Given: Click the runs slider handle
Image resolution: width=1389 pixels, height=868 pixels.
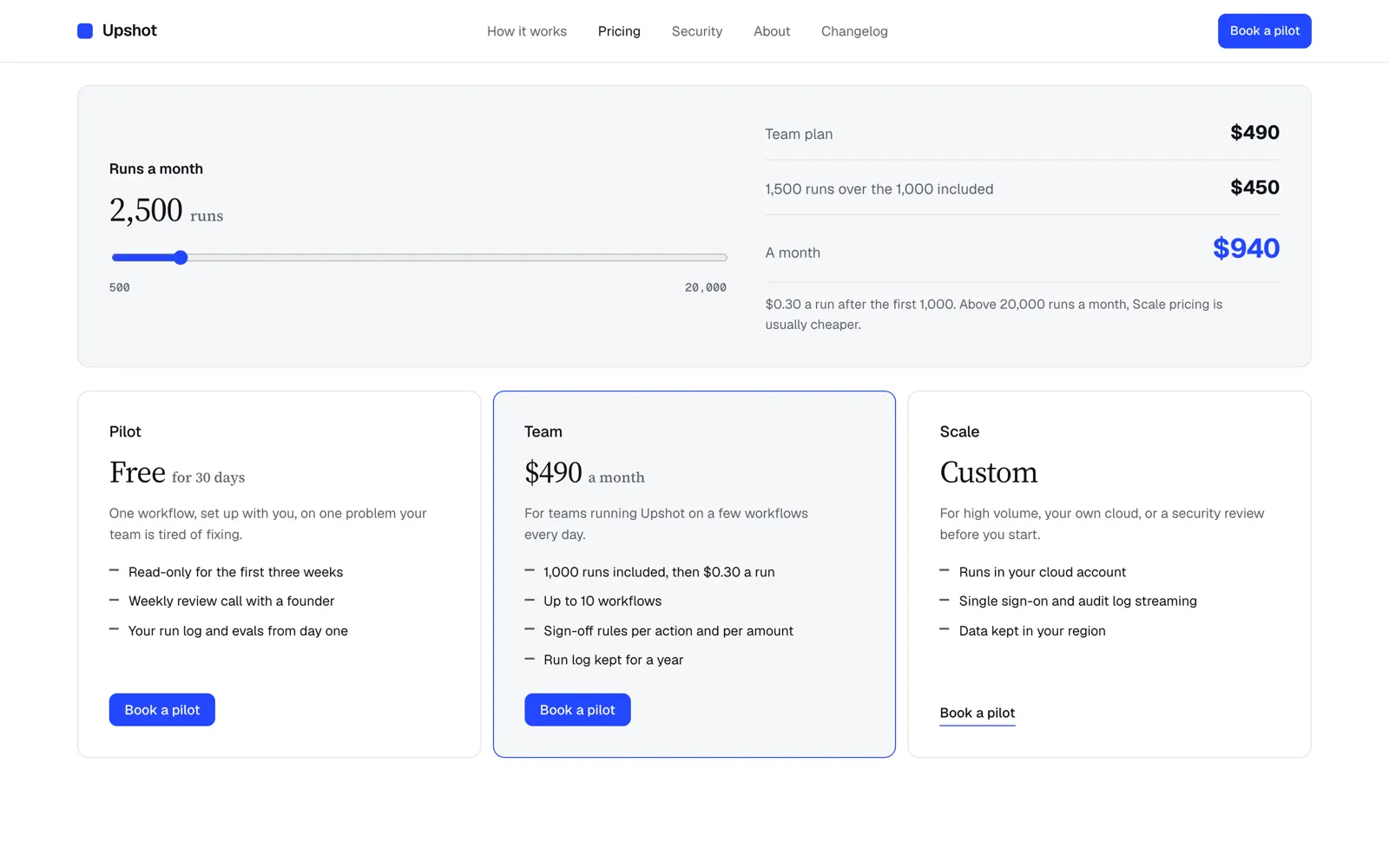Looking at the screenshot, I should (181, 258).
